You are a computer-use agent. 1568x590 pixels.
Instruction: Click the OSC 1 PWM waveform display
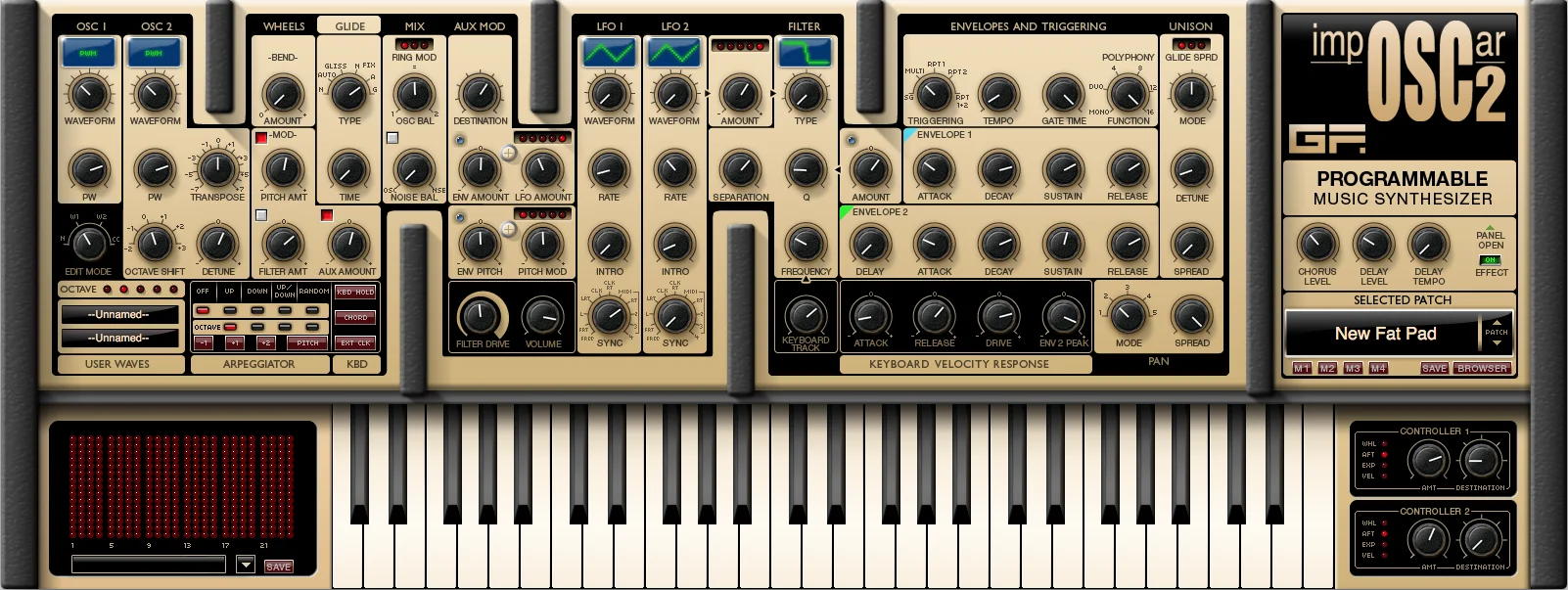[x=88, y=53]
